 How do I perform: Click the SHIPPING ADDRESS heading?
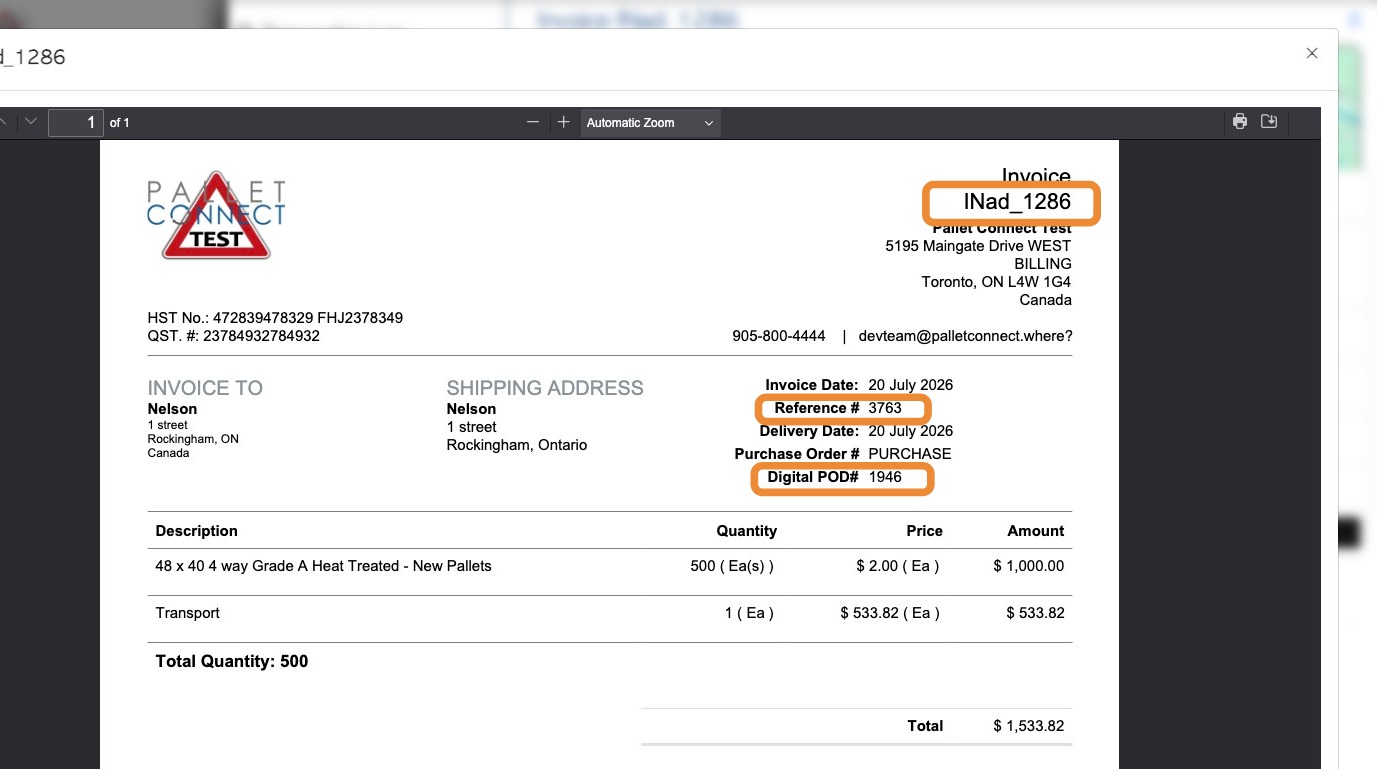545,388
